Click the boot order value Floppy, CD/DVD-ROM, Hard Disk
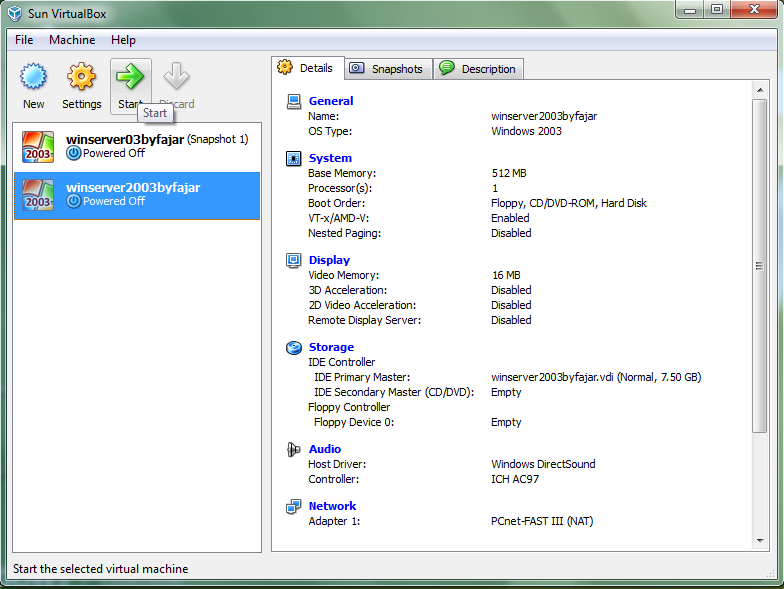The height and width of the screenshot is (589, 784). [568, 203]
